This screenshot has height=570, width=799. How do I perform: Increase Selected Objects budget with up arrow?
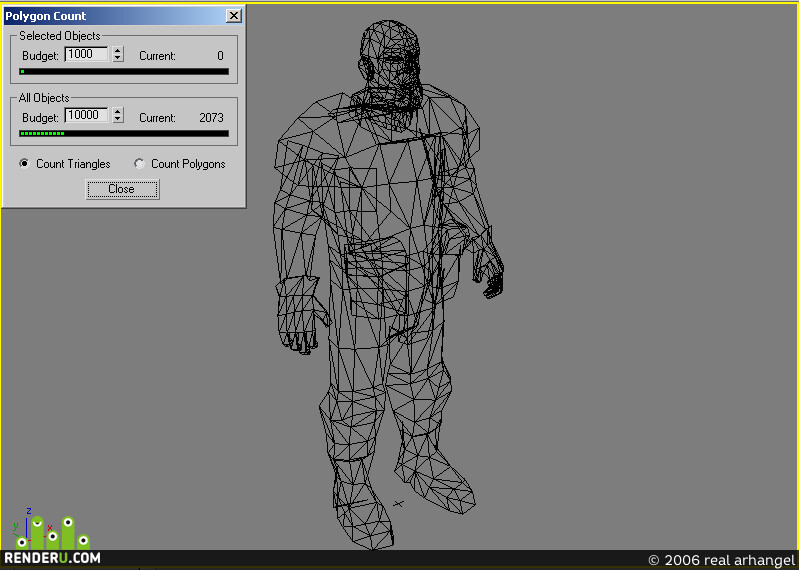click(x=118, y=50)
